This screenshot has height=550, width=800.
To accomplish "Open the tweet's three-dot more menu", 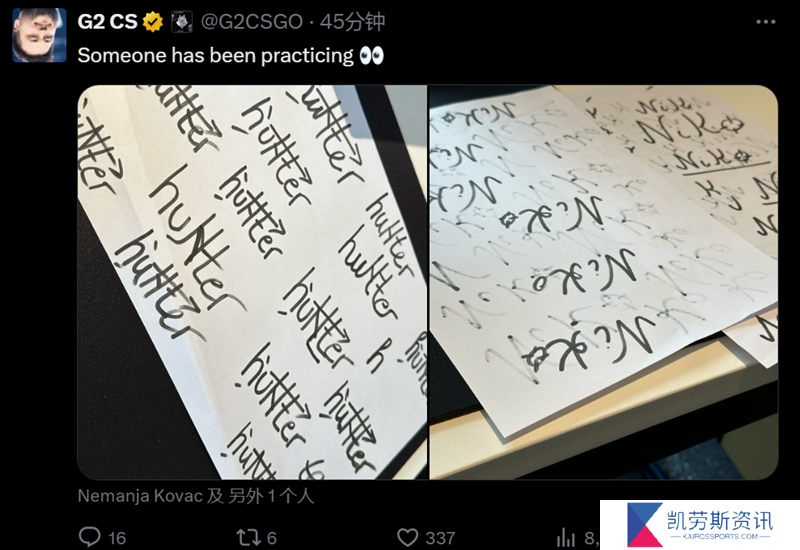I will 765,22.
